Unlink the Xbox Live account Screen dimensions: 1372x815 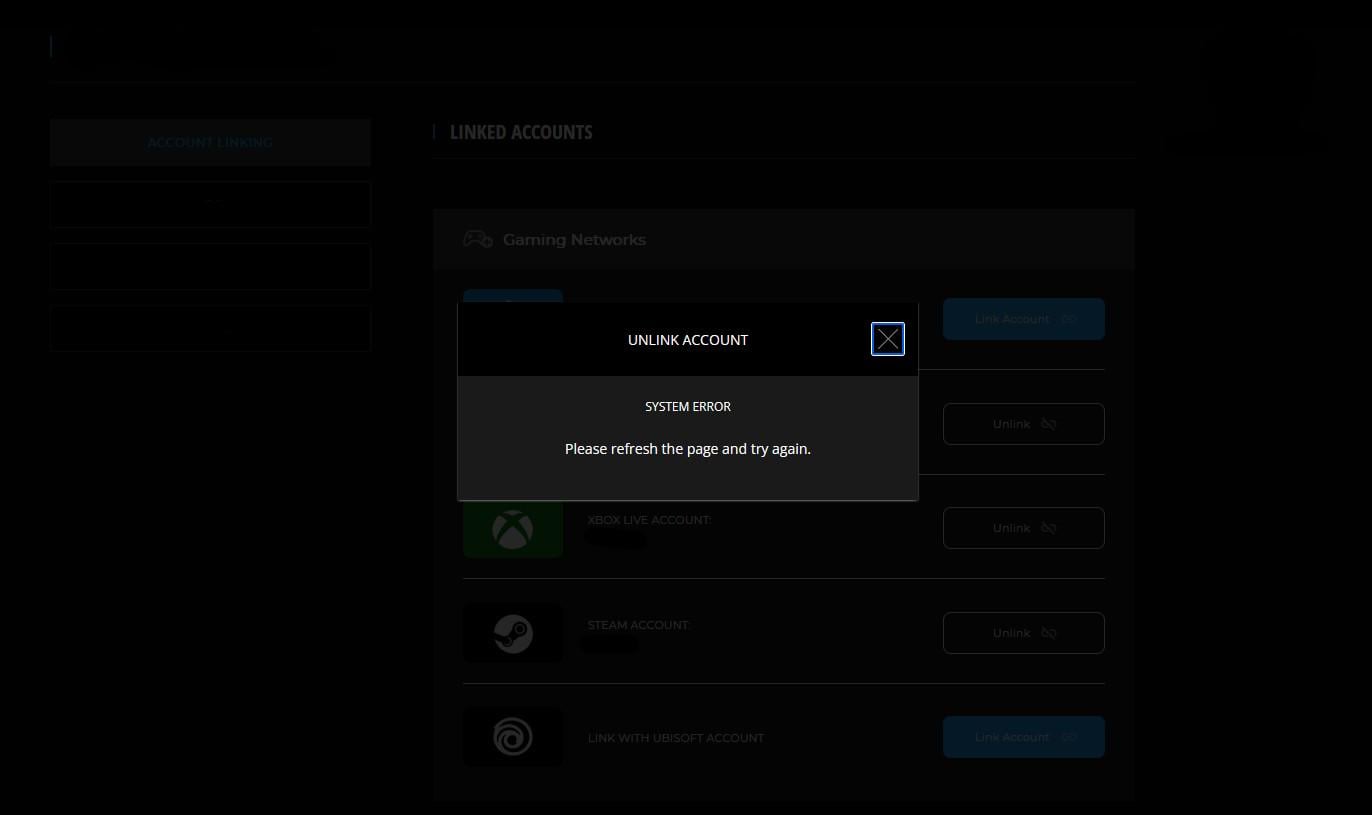1023,528
